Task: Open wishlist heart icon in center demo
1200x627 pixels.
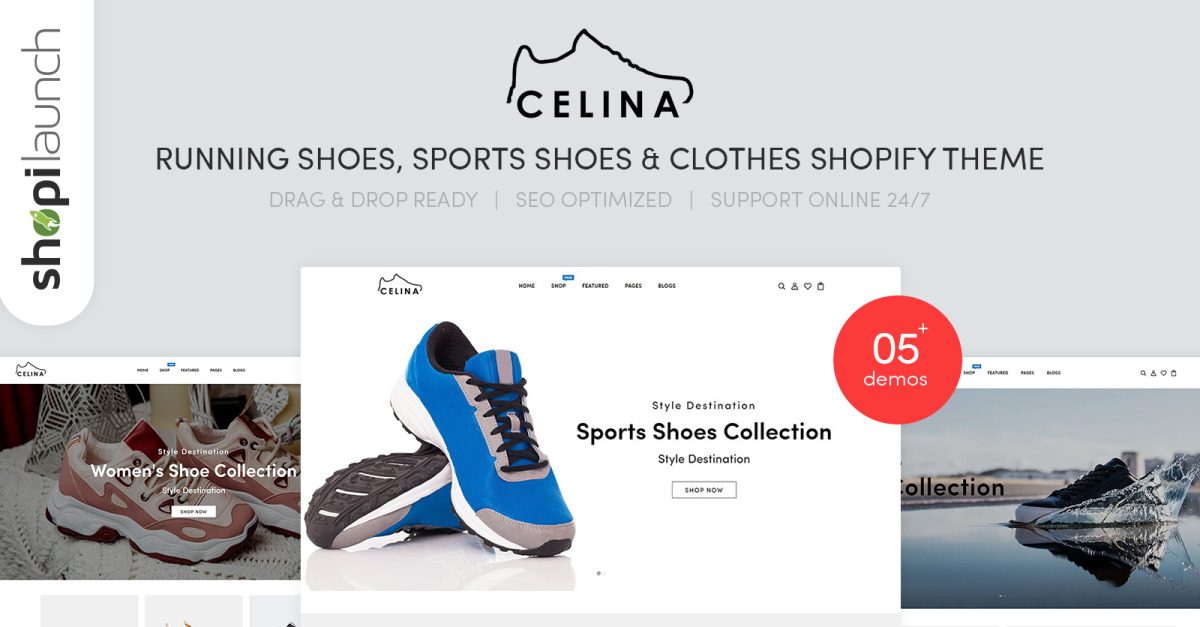Action: point(808,286)
